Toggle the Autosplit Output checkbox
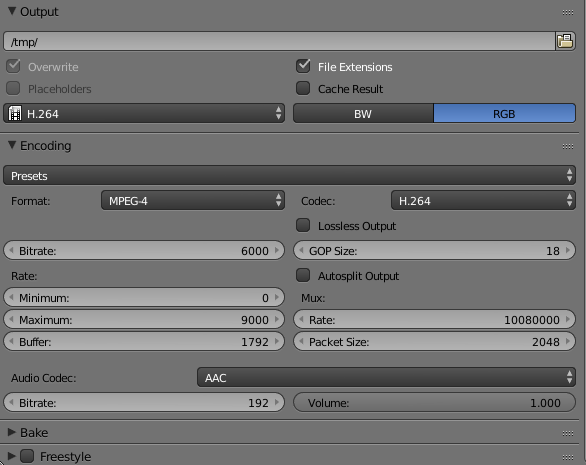The width and height of the screenshot is (586, 465). 303,275
